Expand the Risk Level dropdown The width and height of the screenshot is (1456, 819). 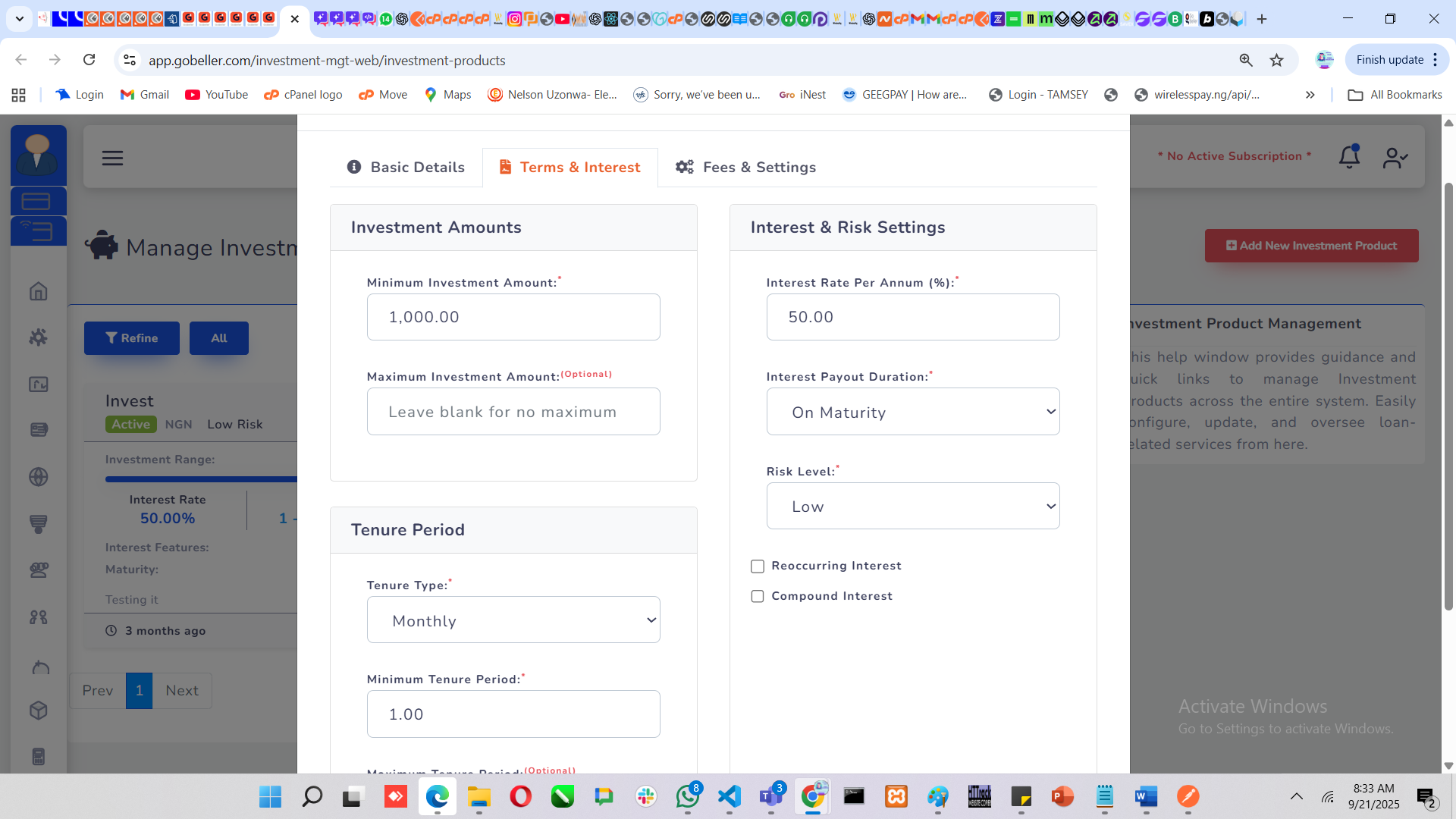point(912,507)
